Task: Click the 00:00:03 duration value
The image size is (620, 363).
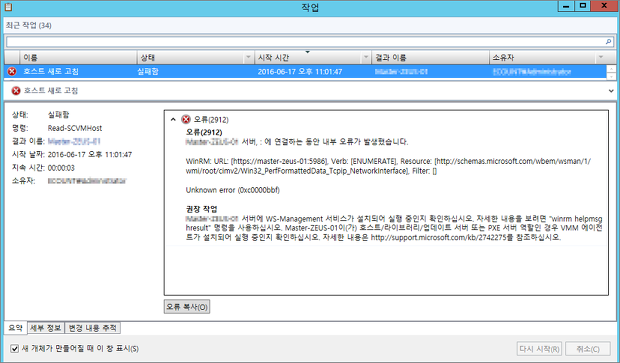Action: click(61, 168)
